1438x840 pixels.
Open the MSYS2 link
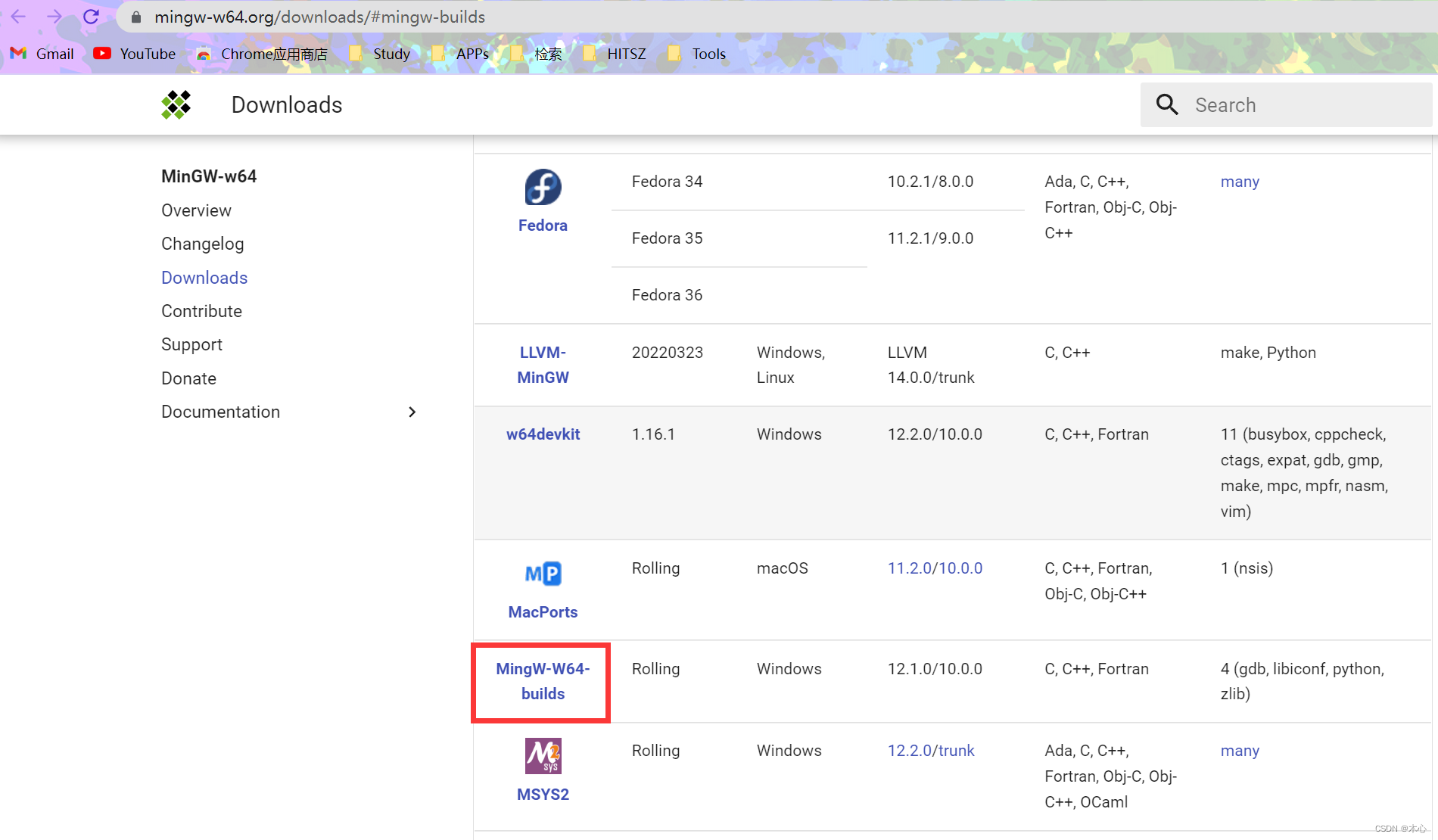pos(543,795)
